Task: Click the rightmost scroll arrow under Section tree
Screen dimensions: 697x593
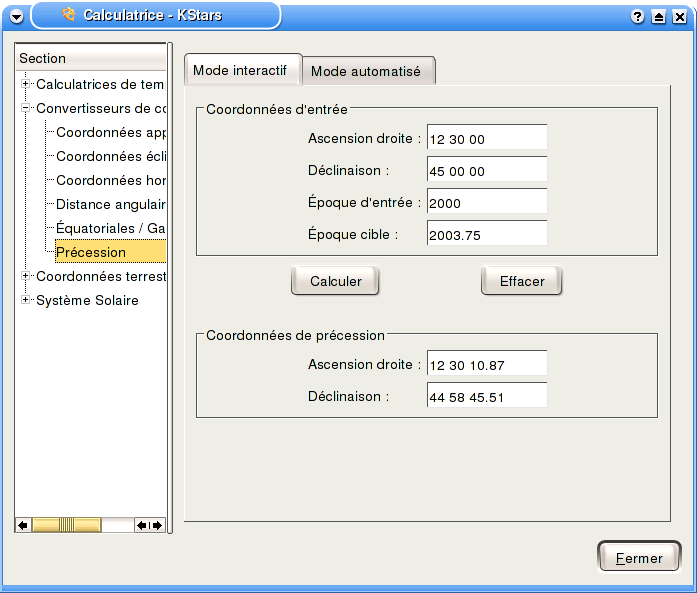Action: tap(155, 525)
